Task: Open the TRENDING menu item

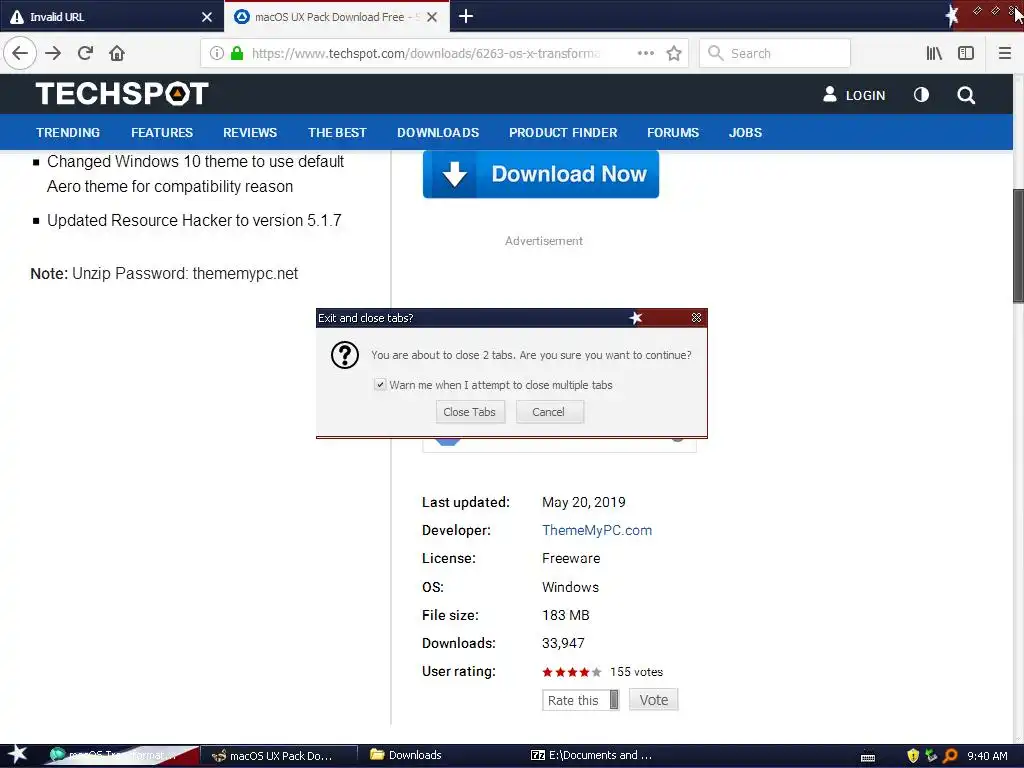Action: [68, 133]
